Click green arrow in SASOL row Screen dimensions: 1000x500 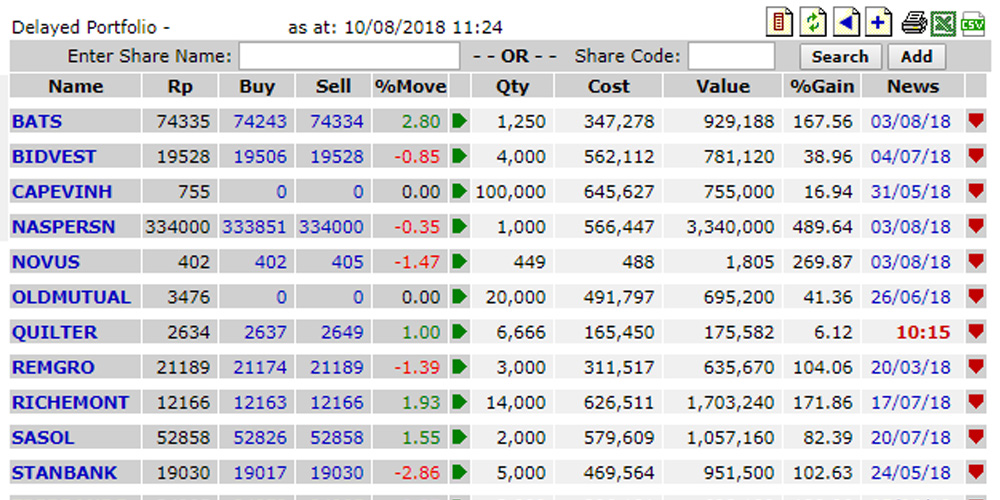(x=459, y=438)
